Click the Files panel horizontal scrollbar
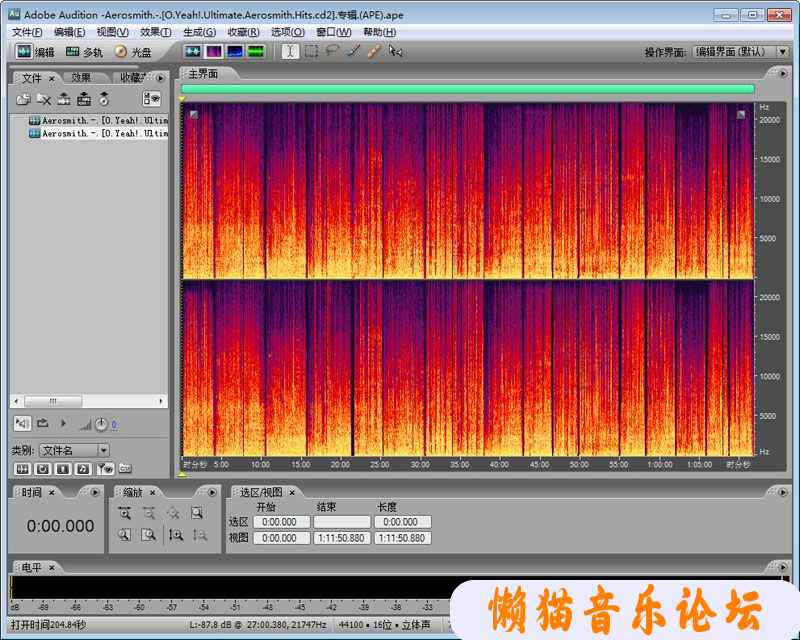The height and width of the screenshot is (640, 800). tap(89, 401)
